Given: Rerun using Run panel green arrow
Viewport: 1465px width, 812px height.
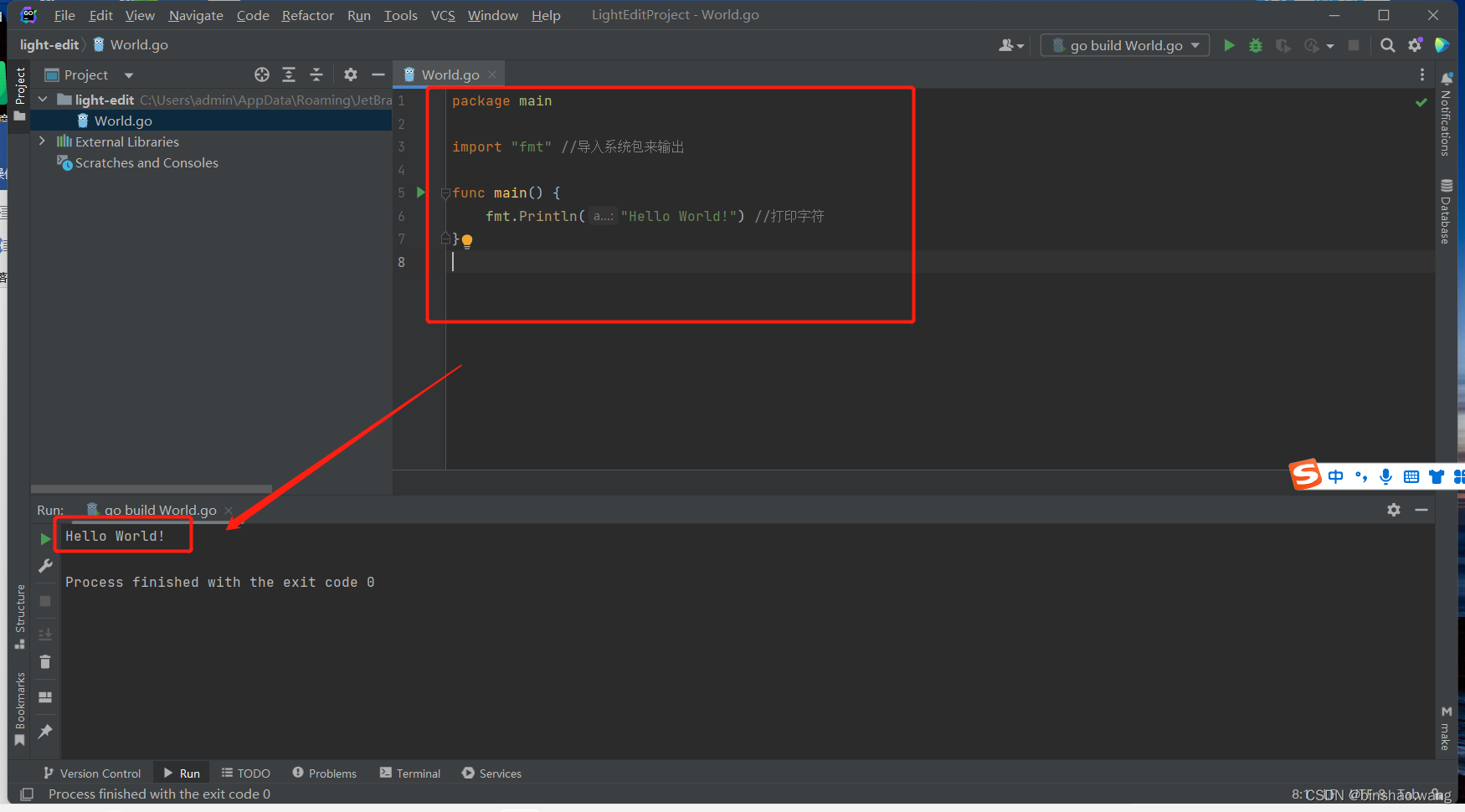Looking at the screenshot, I should pyautogui.click(x=45, y=539).
